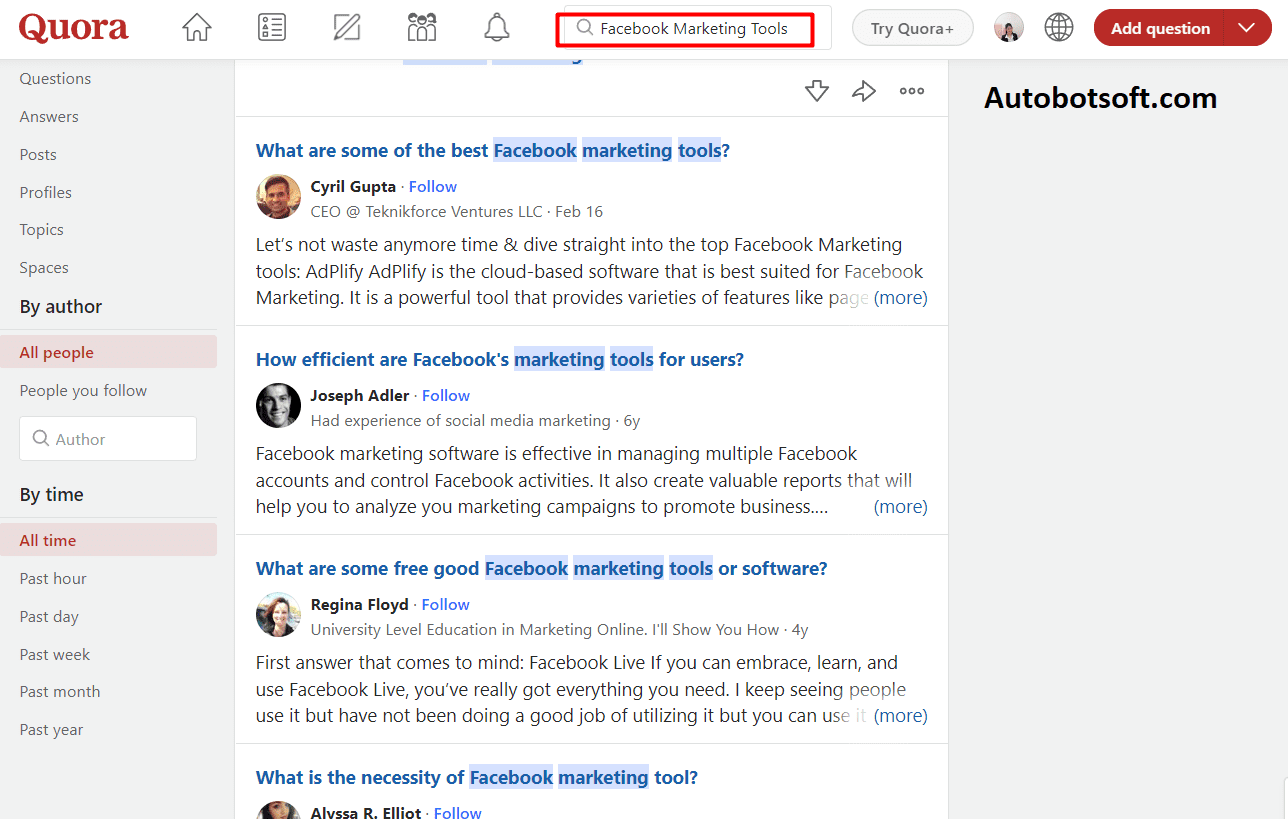
Task: Click the 'By author' heading text
Action: [61, 307]
